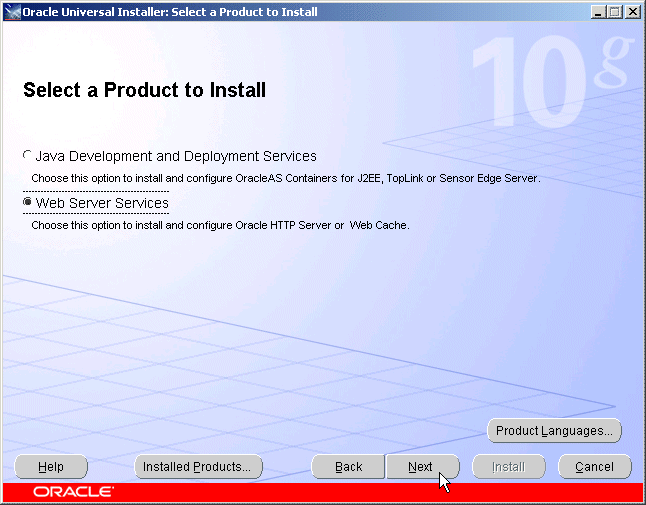Cancel the Oracle installation
646x505 pixels.
[x=595, y=467]
